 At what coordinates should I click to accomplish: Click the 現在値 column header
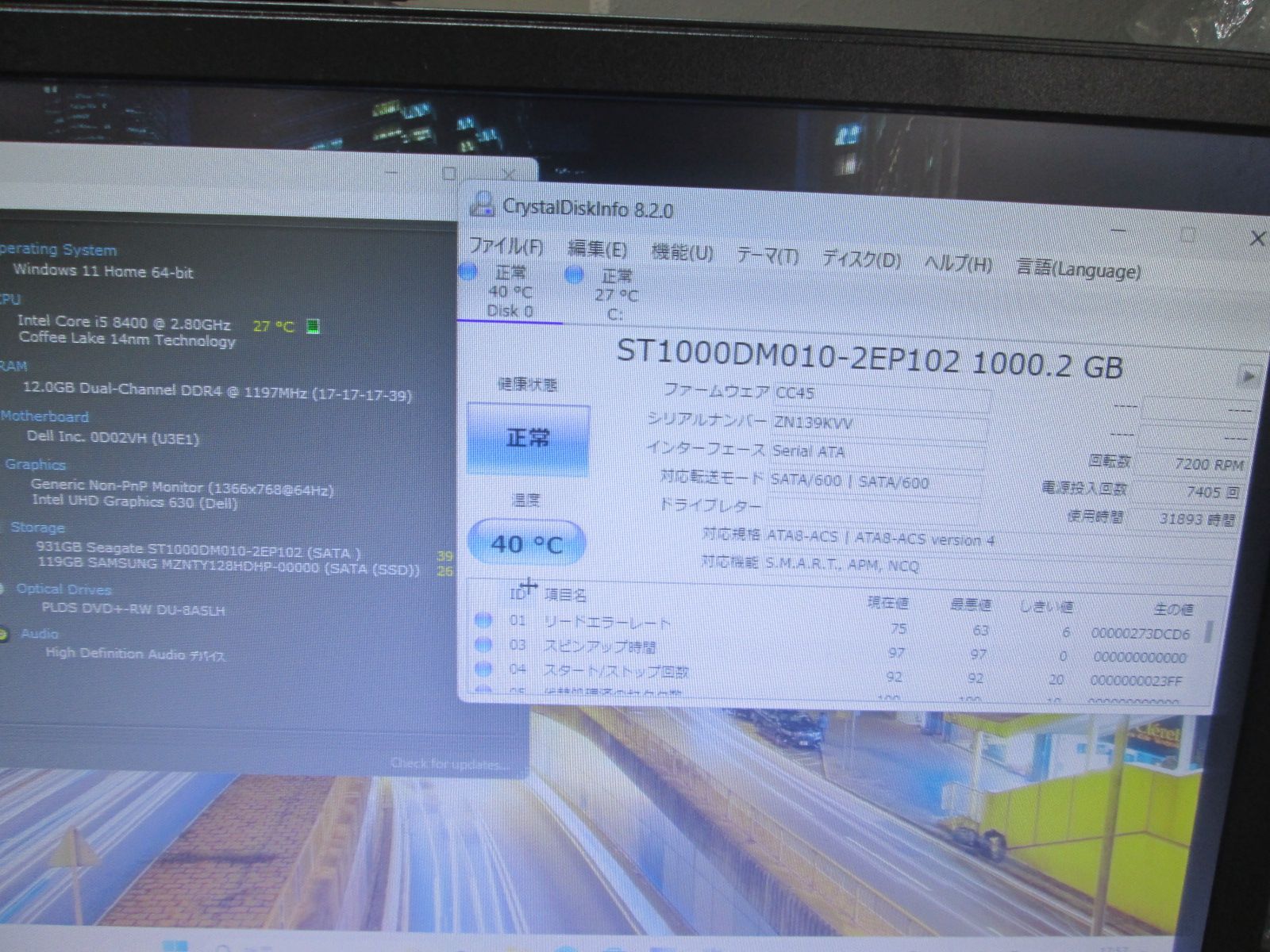[887, 603]
